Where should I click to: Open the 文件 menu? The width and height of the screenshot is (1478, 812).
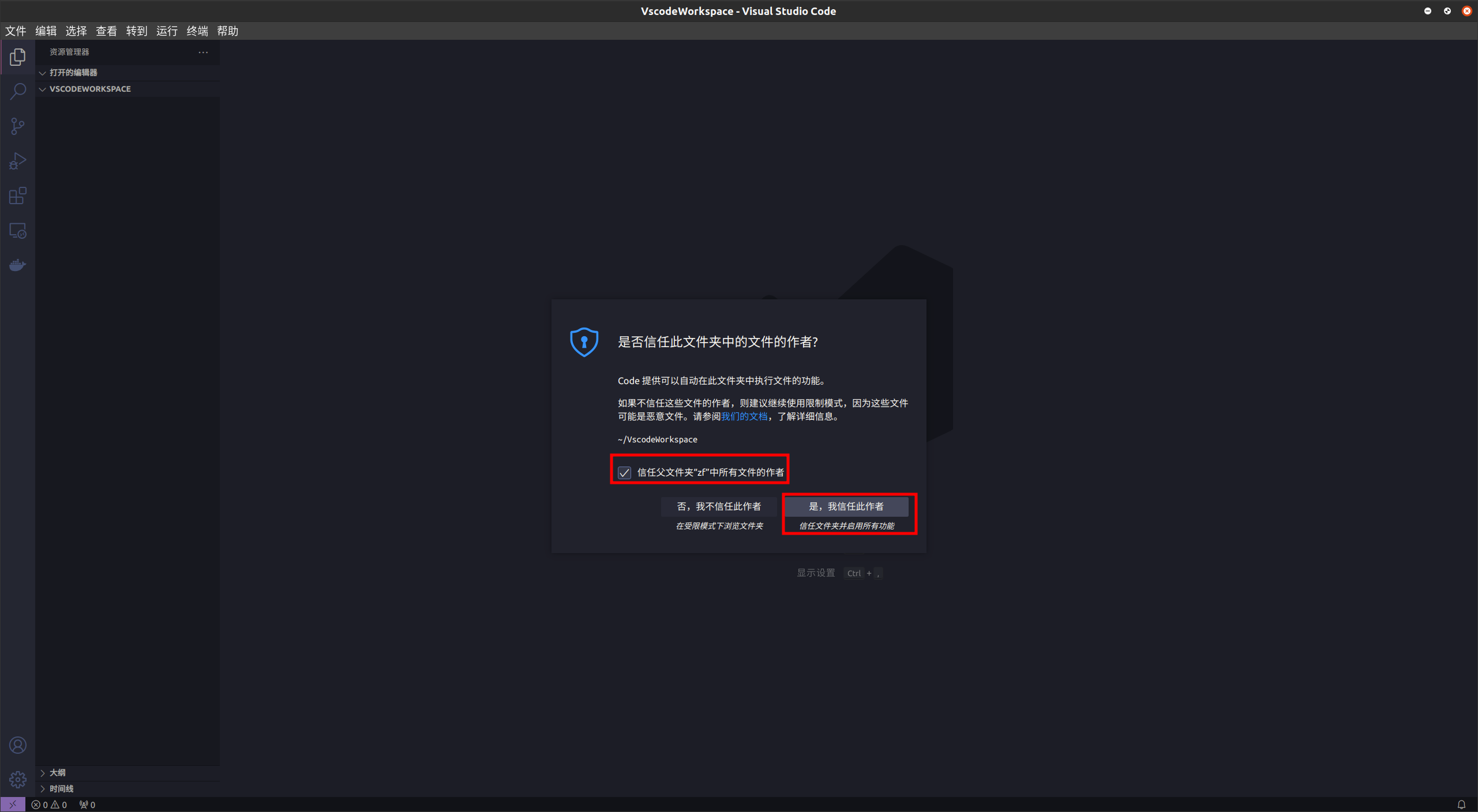pyautogui.click(x=16, y=31)
